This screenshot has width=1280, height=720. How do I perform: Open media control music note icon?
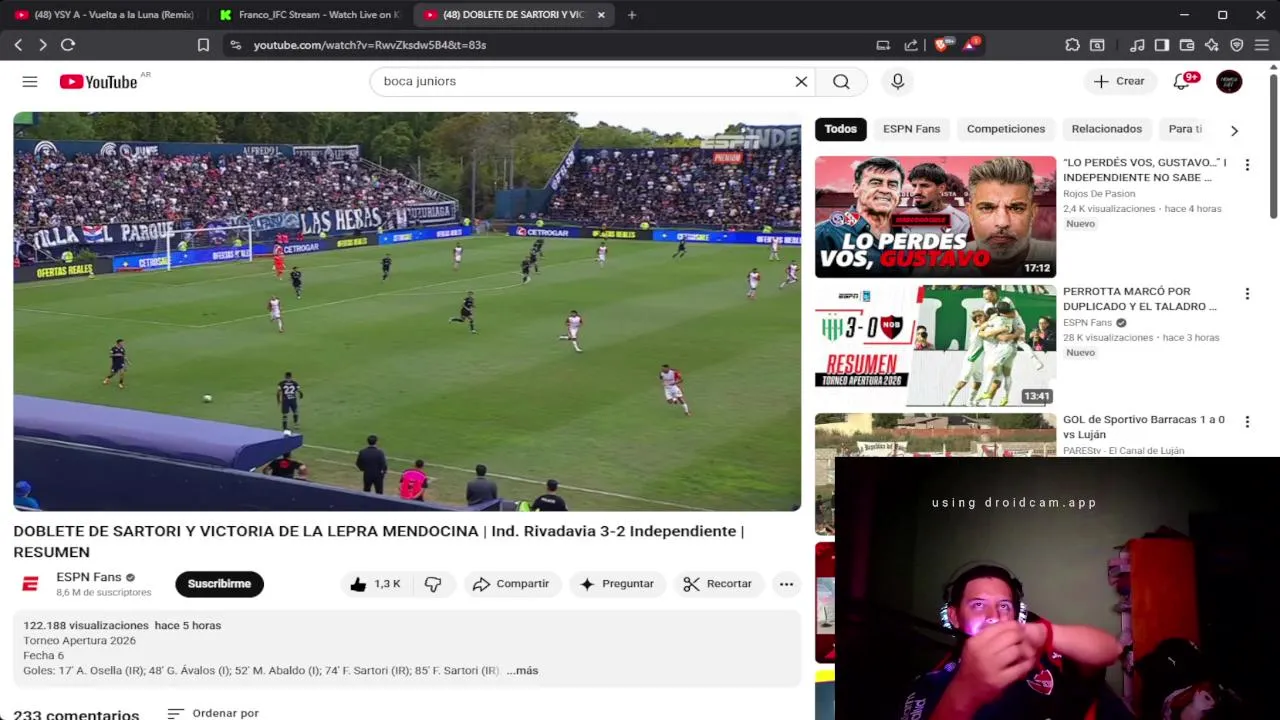coord(1137,45)
